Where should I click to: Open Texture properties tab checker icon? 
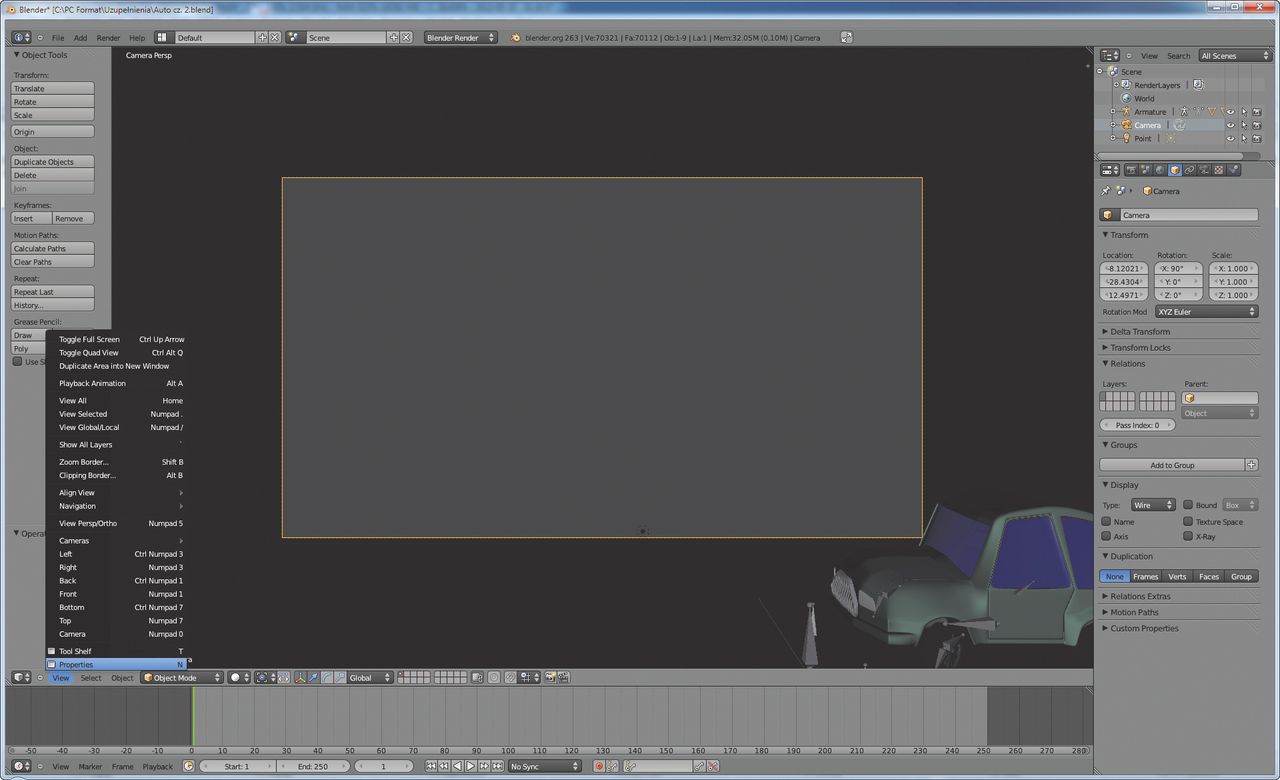[x=1219, y=170]
